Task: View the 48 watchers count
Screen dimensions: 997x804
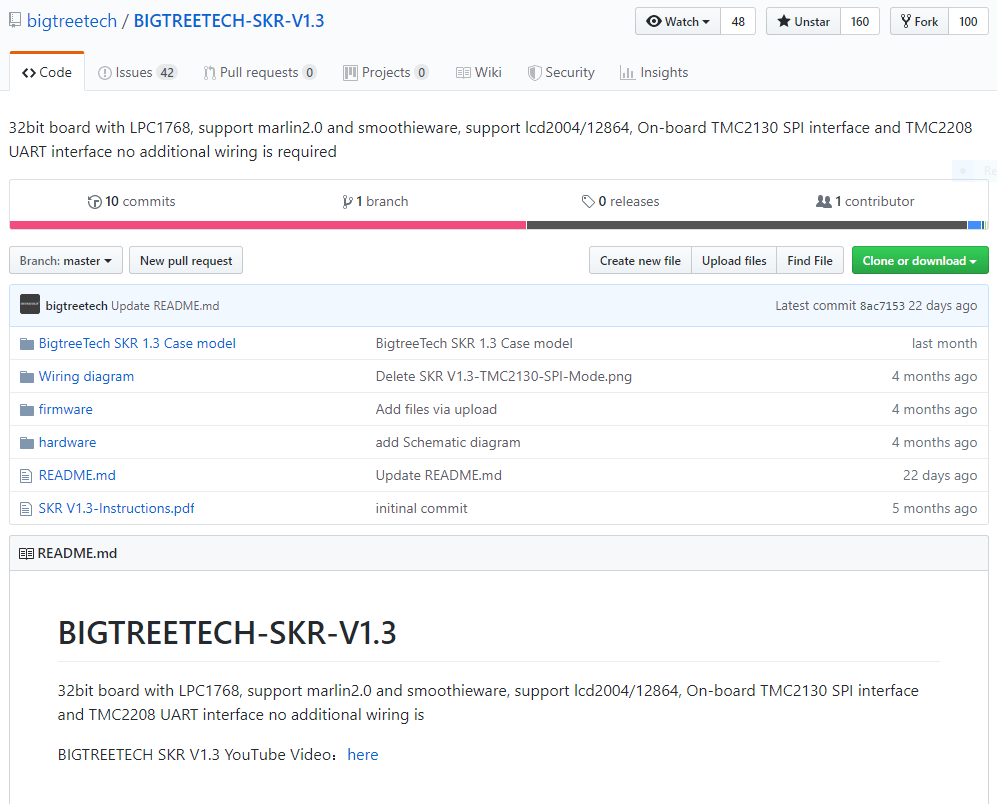Action: pos(738,22)
